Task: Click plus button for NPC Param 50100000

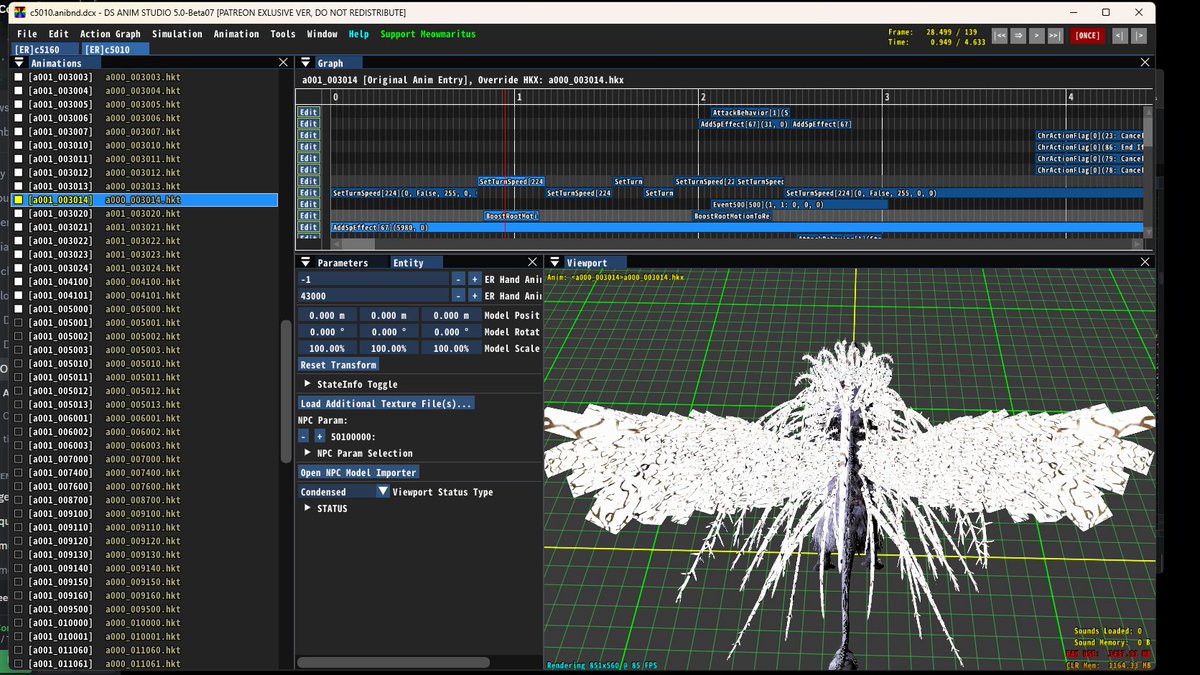Action: (x=320, y=437)
